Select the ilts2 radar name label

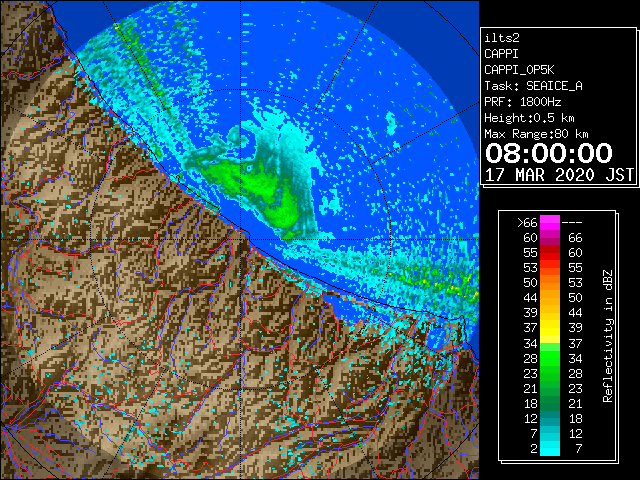[x=502, y=38]
